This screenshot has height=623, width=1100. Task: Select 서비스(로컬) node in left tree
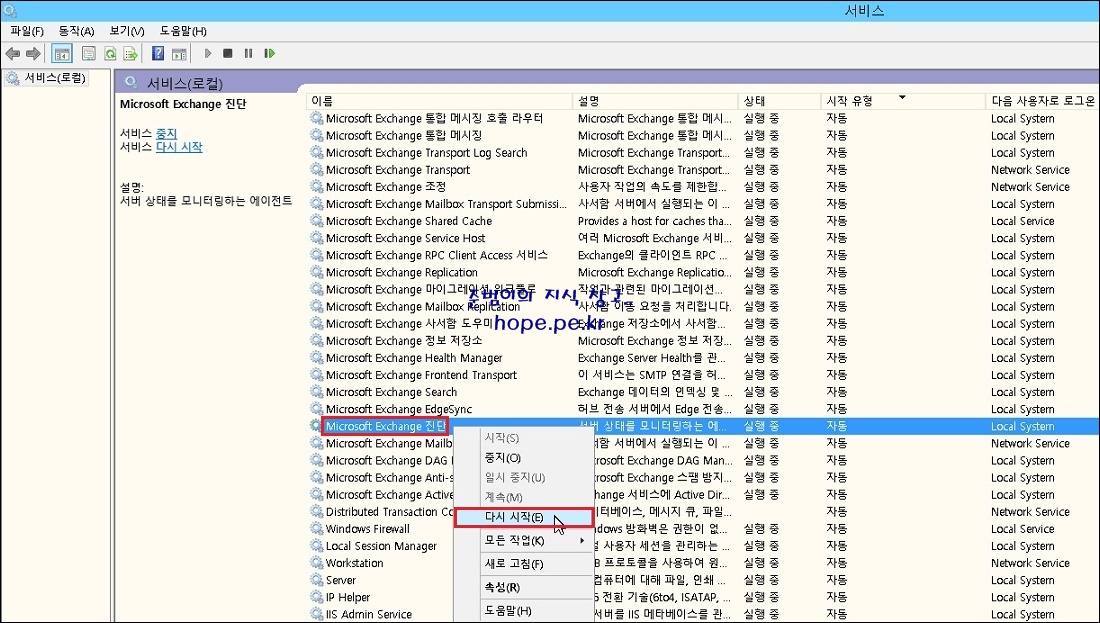pyautogui.click(x=55, y=78)
